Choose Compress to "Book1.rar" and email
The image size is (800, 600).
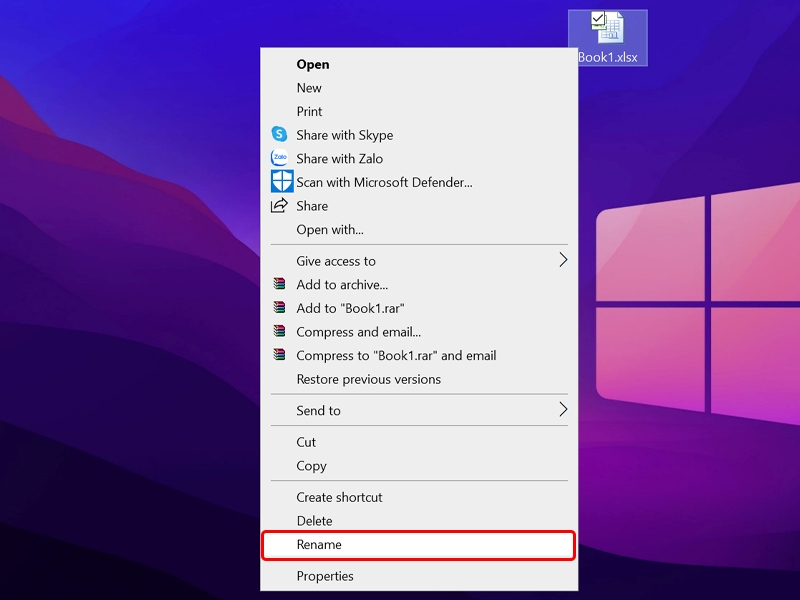419,355
